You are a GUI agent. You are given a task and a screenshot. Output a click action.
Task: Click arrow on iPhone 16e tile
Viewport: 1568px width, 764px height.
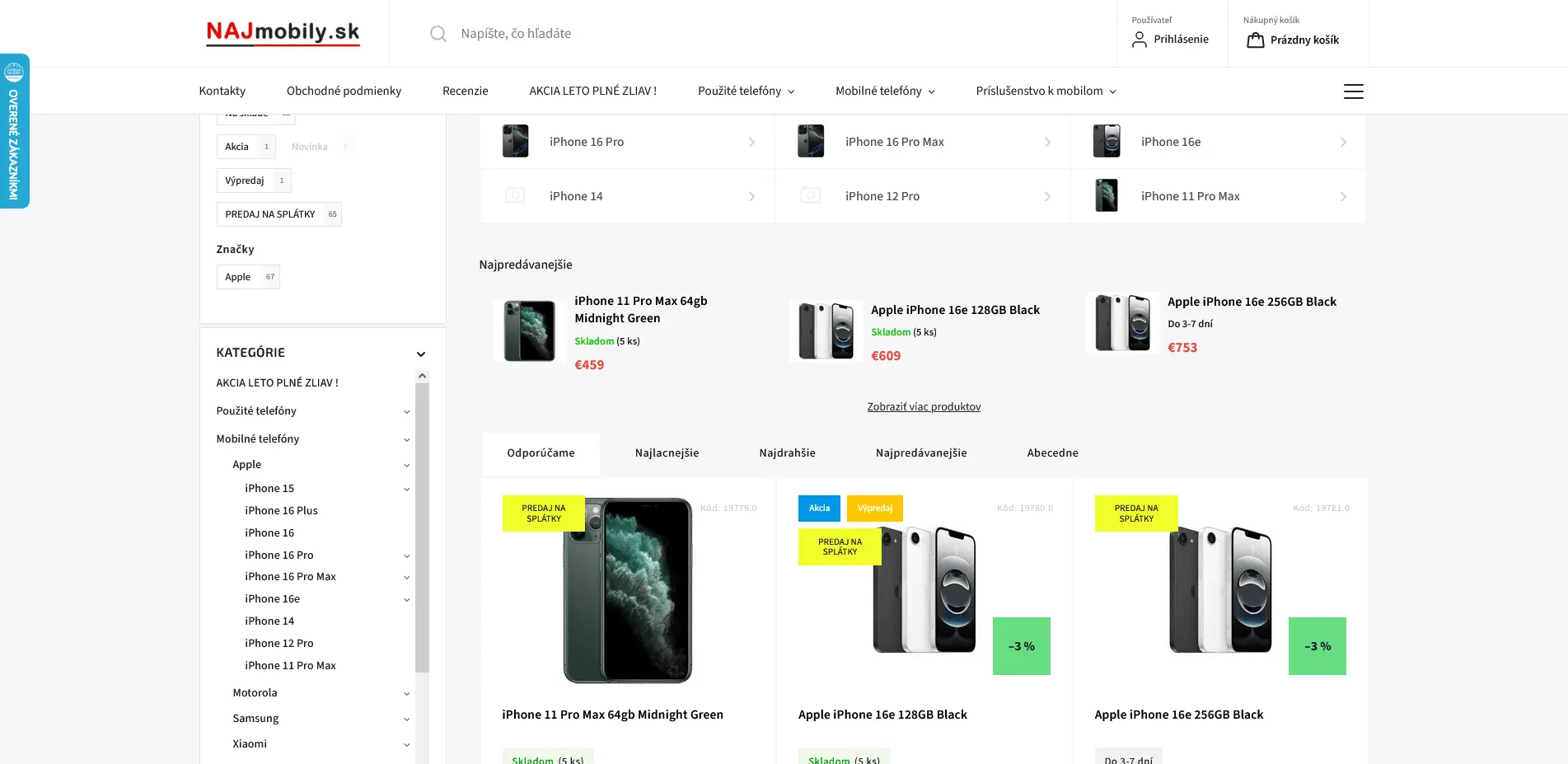[1343, 143]
